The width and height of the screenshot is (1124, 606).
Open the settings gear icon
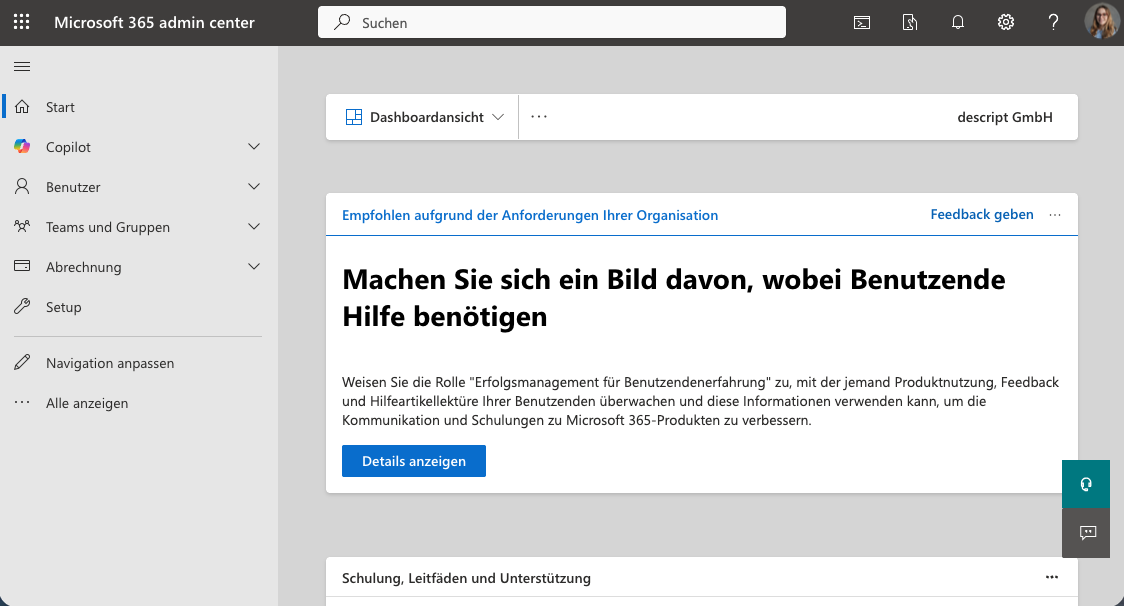[1005, 21]
